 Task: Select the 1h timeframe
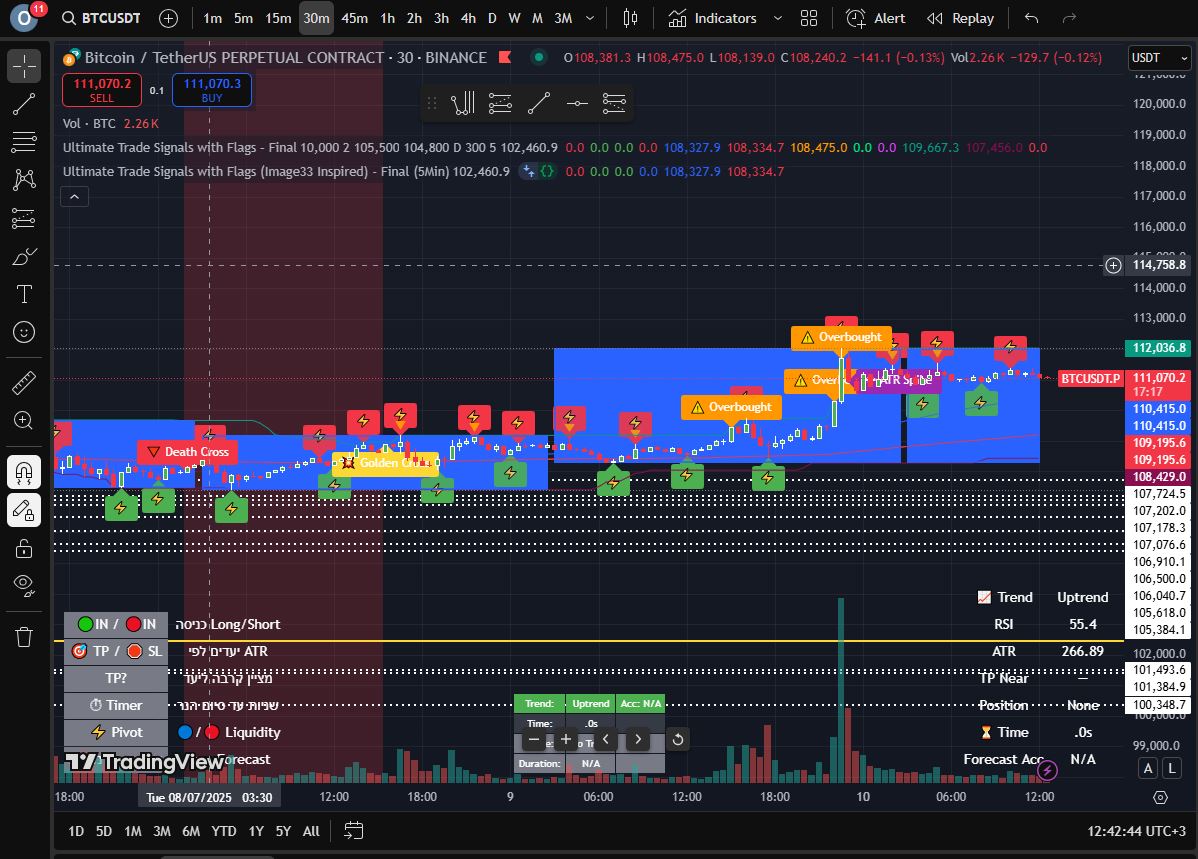click(x=387, y=18)
